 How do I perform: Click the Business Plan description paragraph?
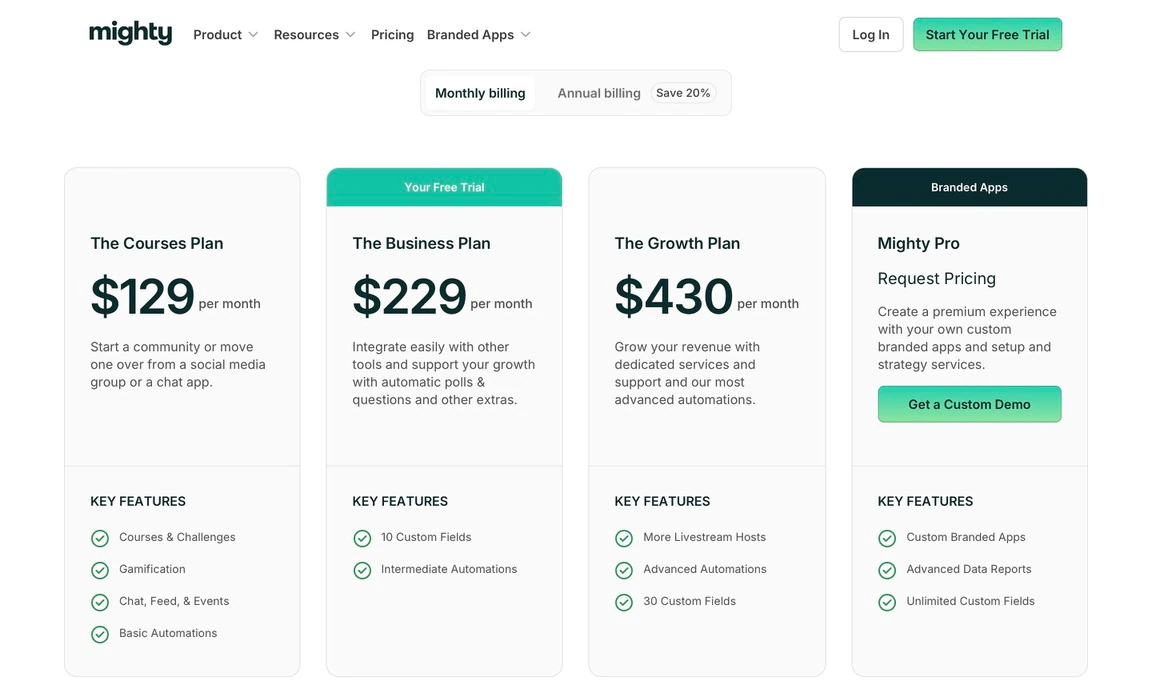(444, 373)
